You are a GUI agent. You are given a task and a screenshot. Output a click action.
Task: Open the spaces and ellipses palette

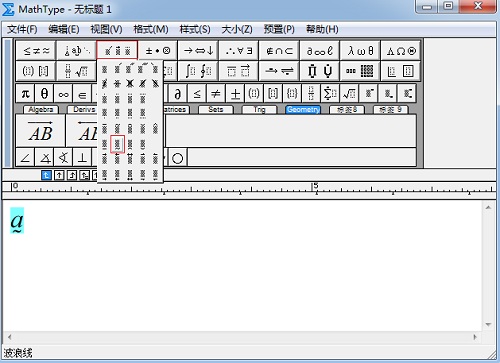point(77,51)
